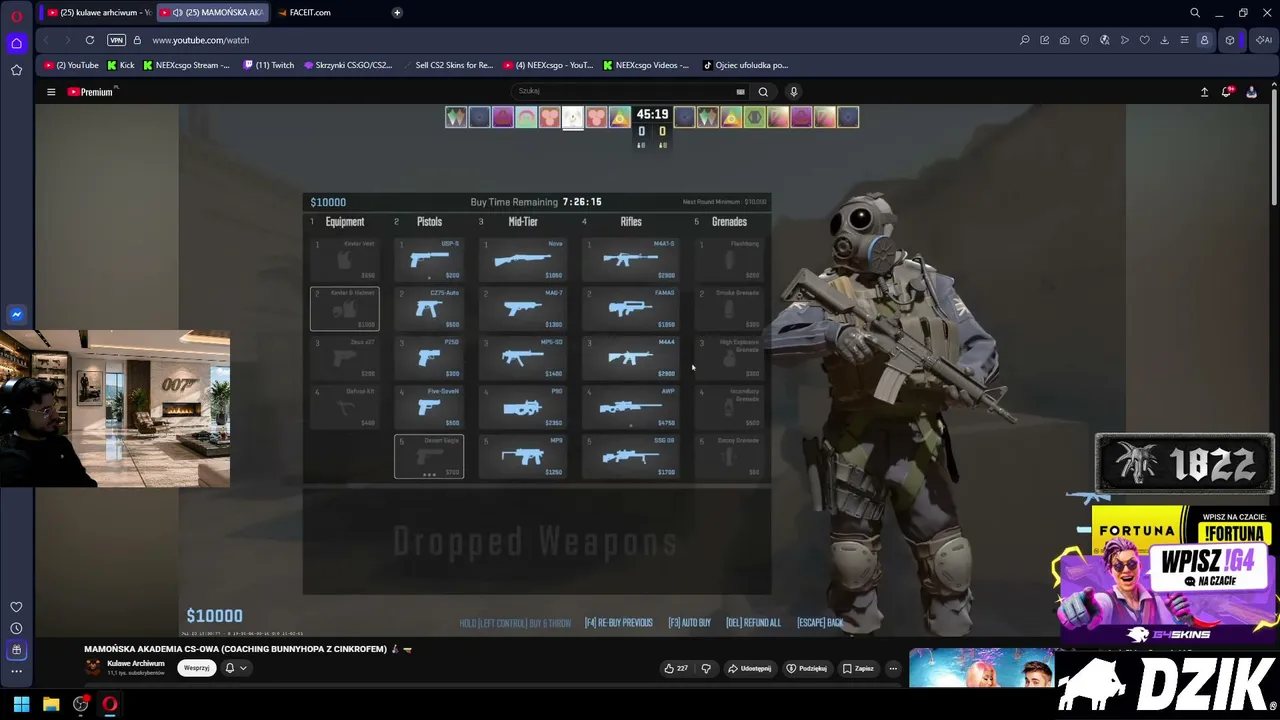Buy the Nova shotgun

pos(522,259)
